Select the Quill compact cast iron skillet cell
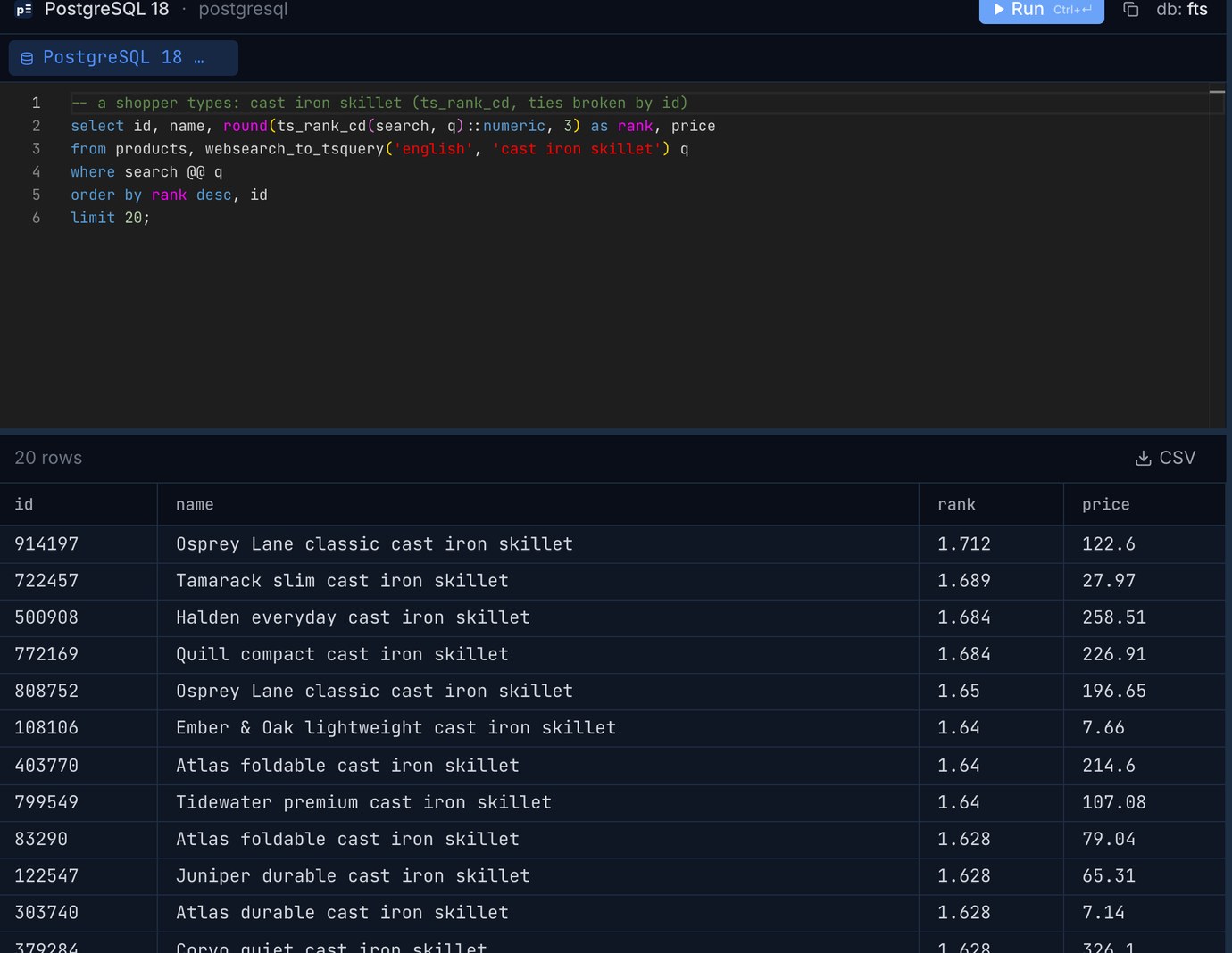1232x953 pixels. coord(537,654)
